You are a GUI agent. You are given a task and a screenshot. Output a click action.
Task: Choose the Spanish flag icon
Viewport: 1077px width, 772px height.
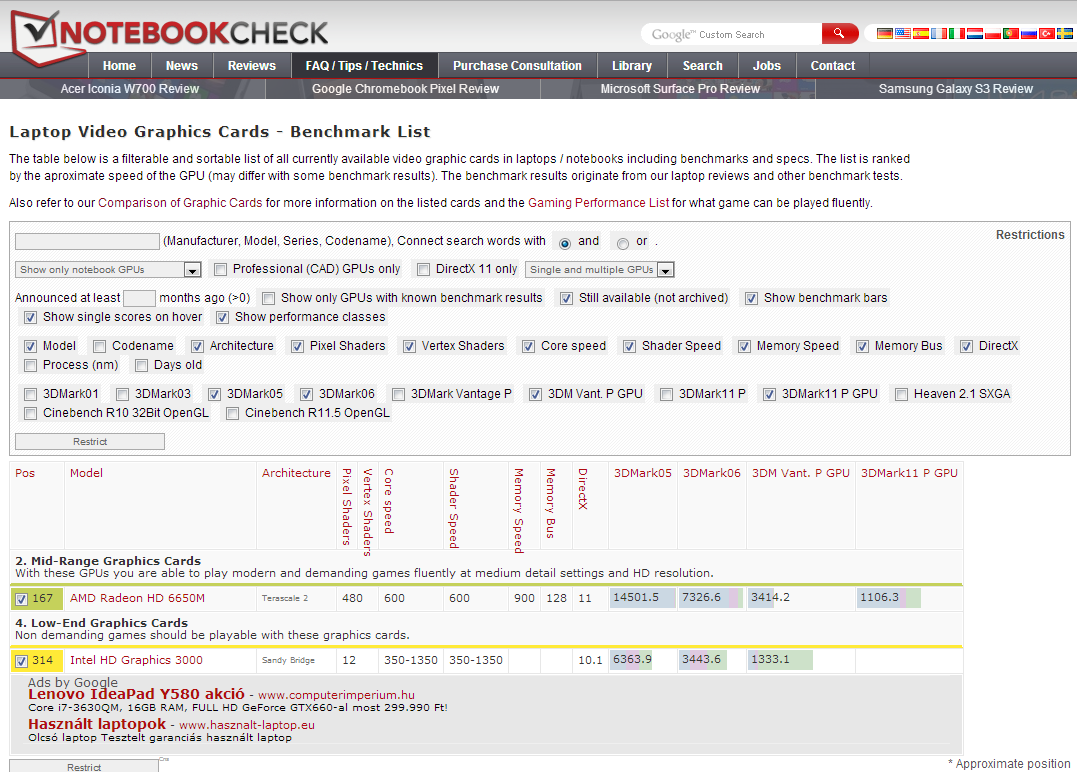[921, 33]
